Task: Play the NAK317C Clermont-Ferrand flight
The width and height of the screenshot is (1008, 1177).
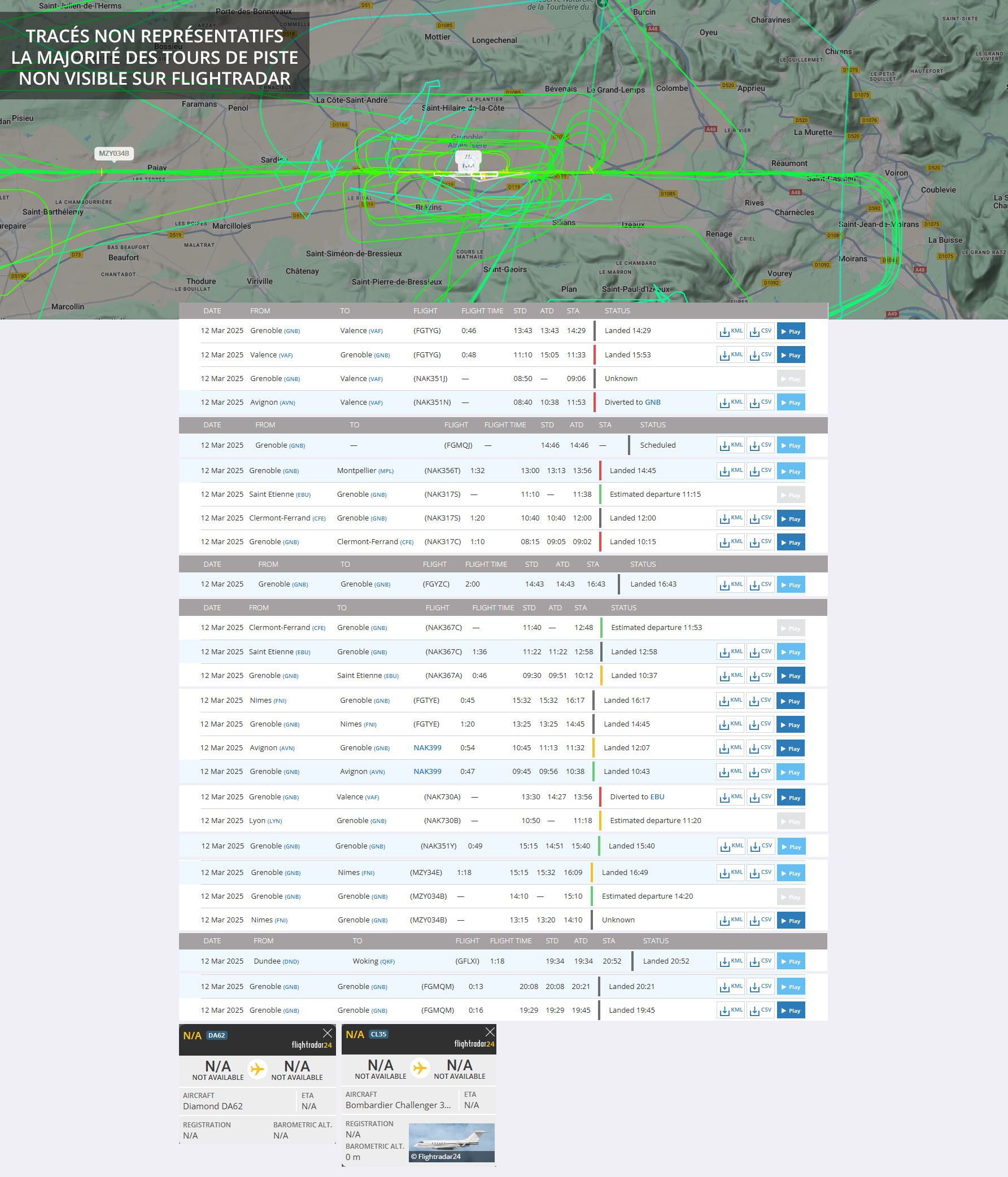Action: pyautogui.click(x=791, y=542)
